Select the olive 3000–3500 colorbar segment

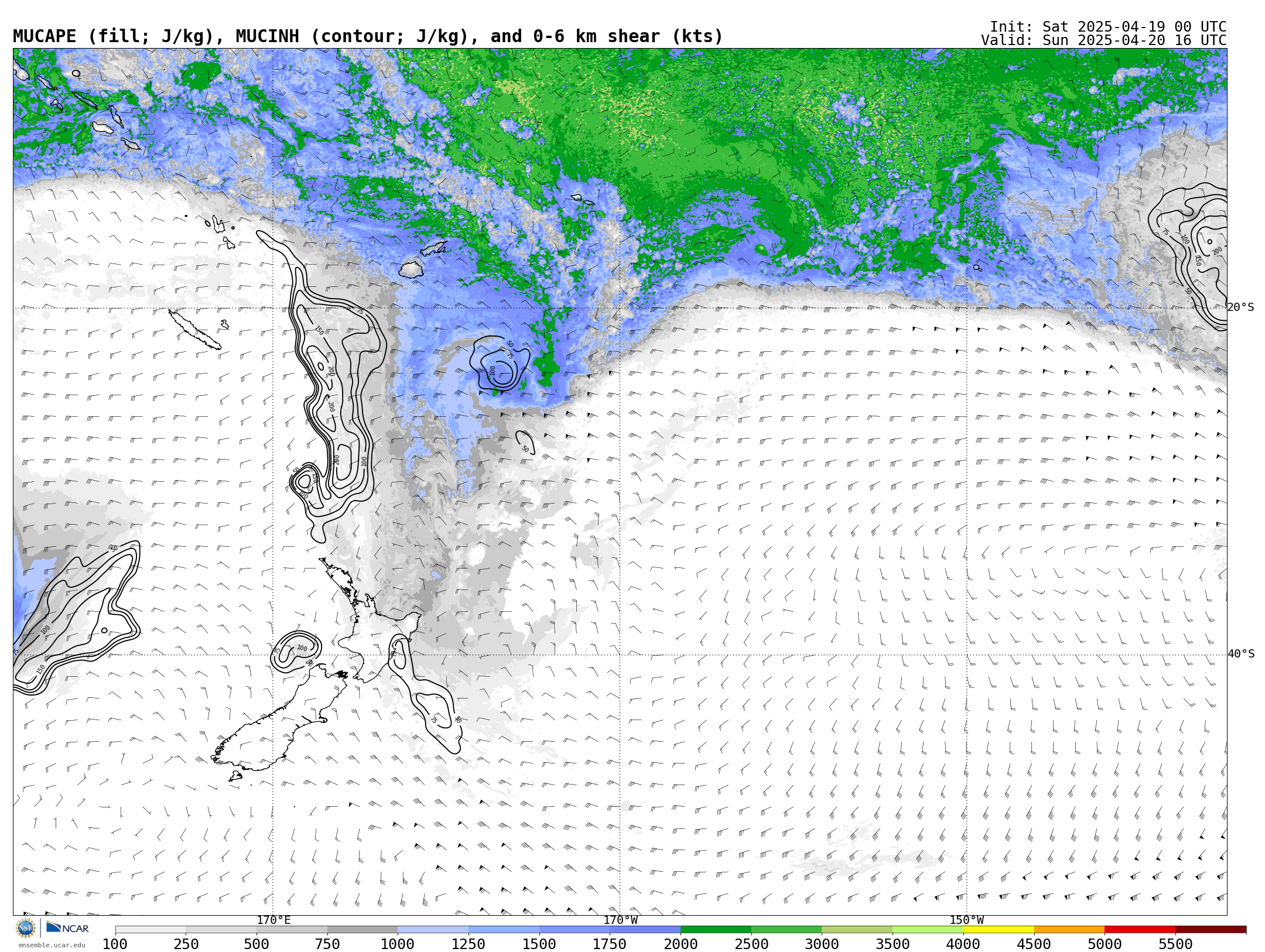(857, 930)
